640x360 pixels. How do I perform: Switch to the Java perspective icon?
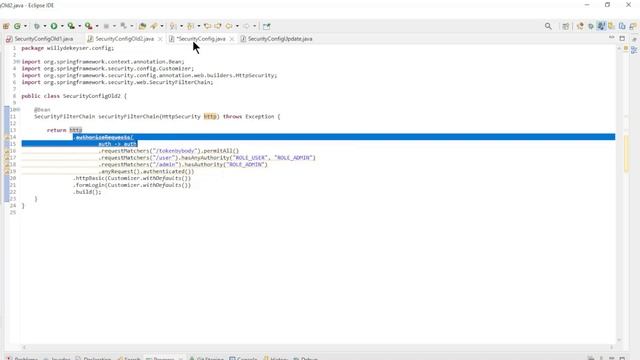601,26
